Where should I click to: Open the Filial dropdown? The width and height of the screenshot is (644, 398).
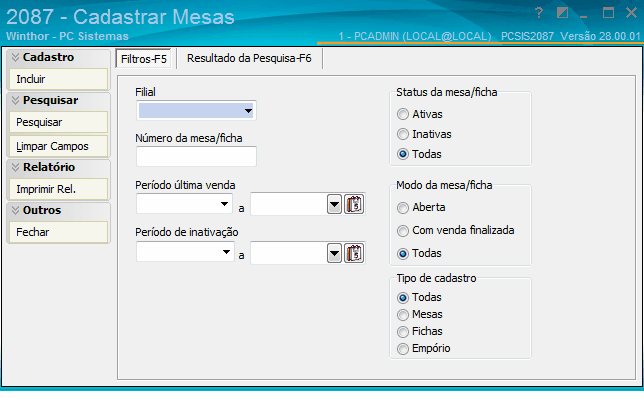coord(248,110)
